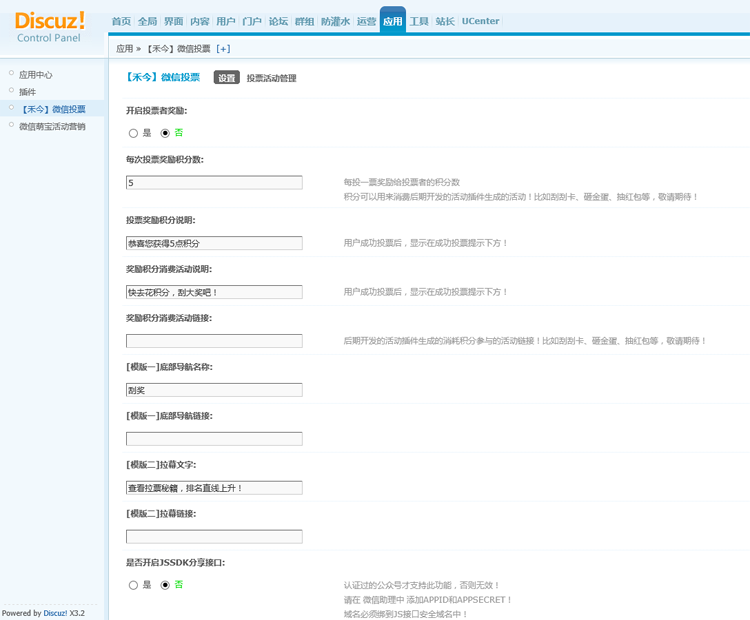
Task: Click the Discuz! link in footer
Action: pyautogui.click(x=54, y=613)
